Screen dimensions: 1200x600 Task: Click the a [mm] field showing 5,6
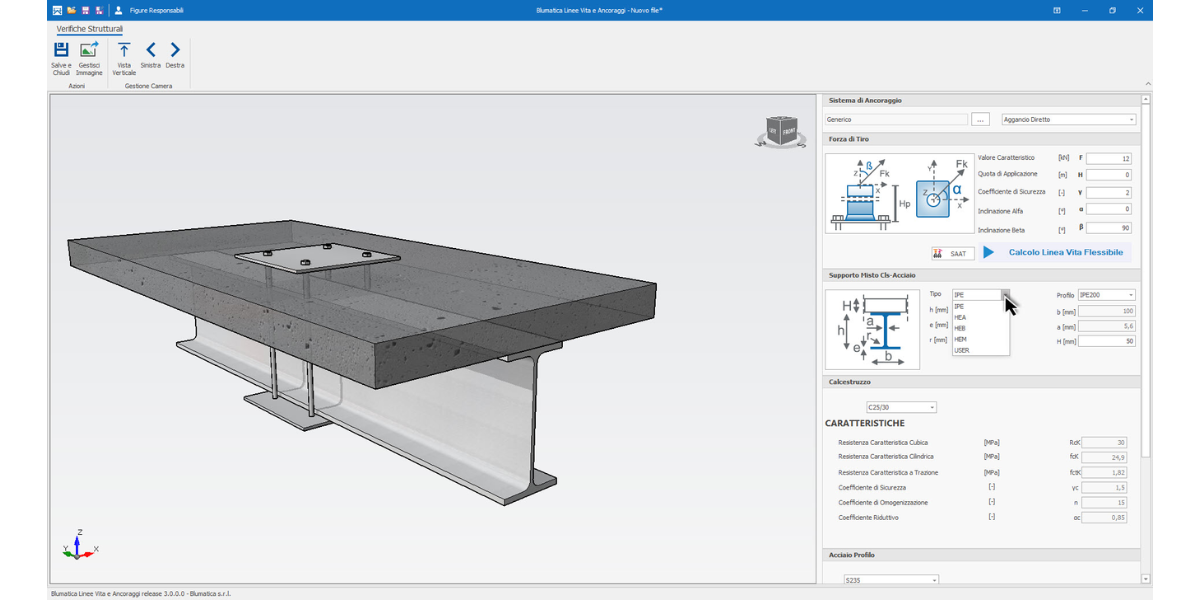(1107, 326)
